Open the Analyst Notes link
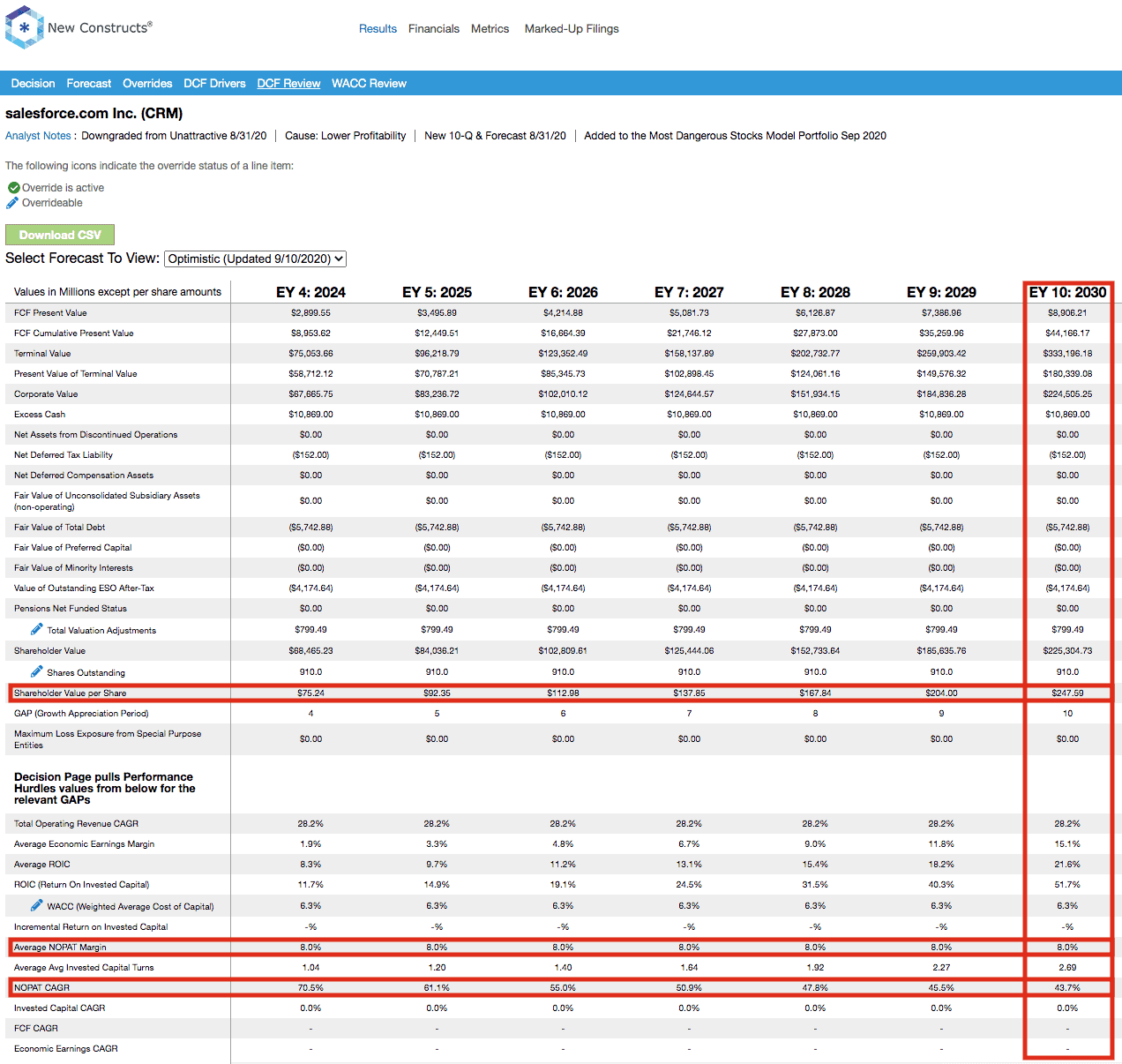This screenshot has height=1064, width=1122. 38,136
